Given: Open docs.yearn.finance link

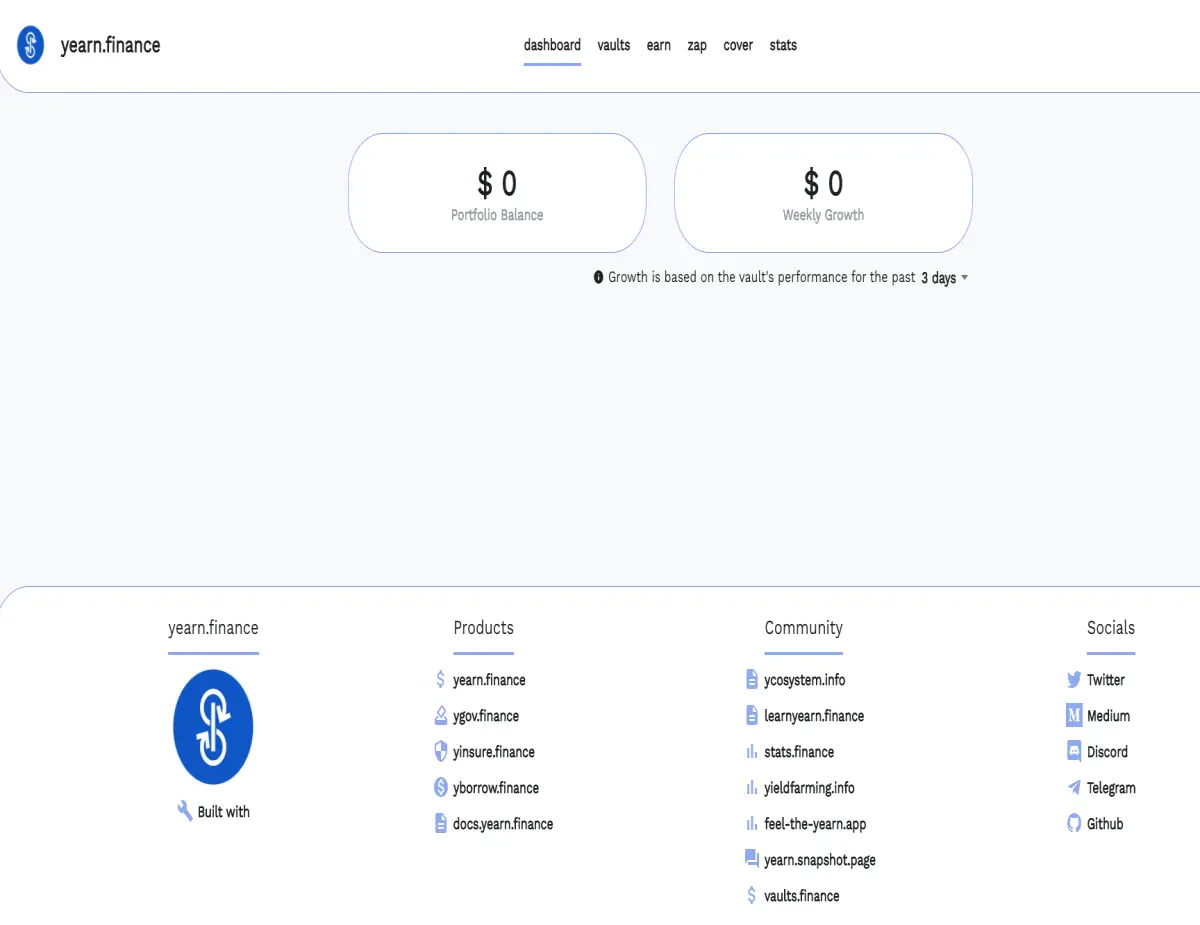Looking at the screenshot, I should 503,824.
